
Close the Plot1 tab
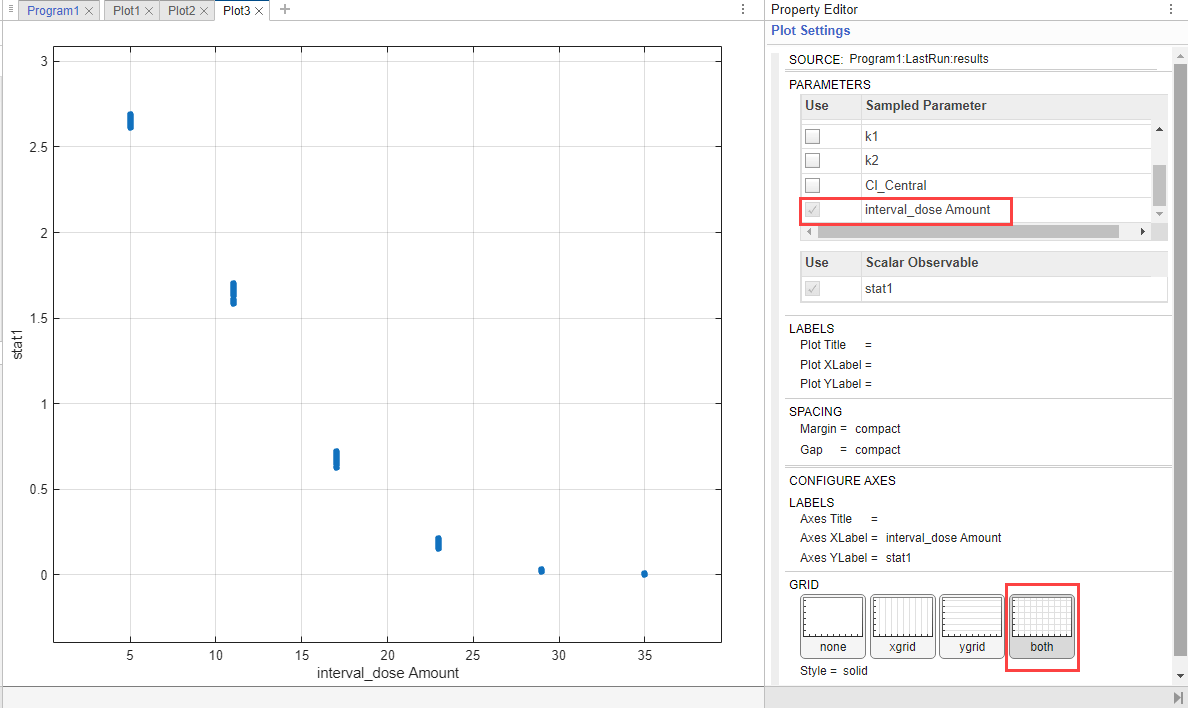149,11
